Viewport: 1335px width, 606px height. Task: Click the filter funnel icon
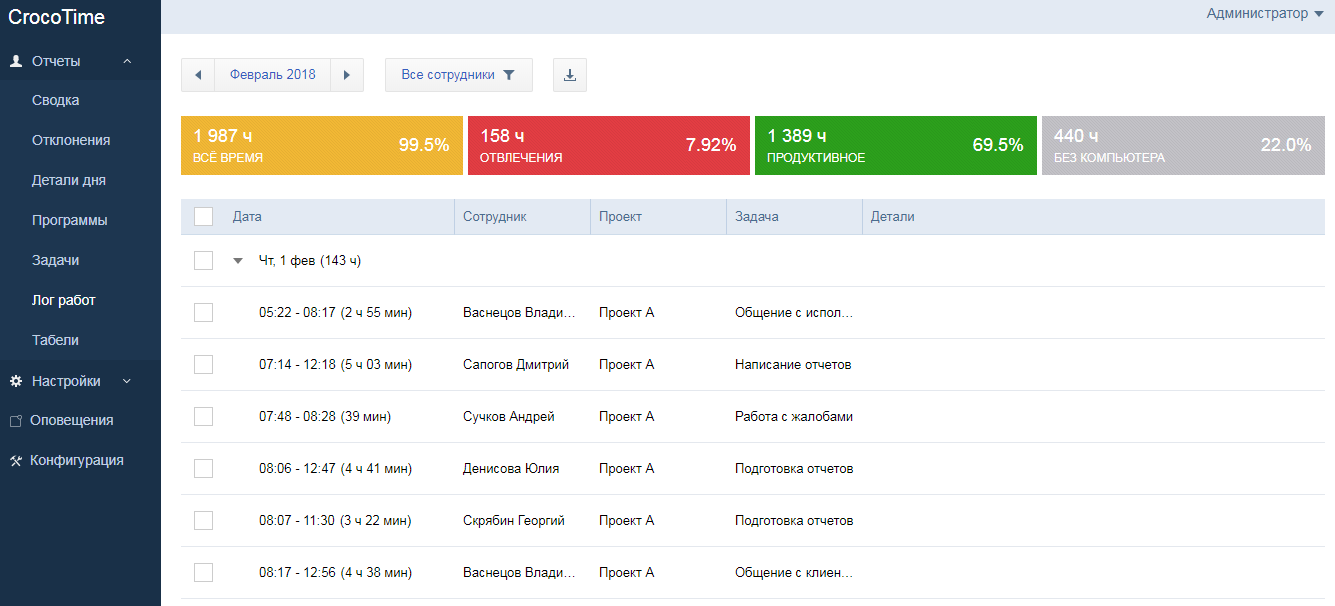pos(509,75)
